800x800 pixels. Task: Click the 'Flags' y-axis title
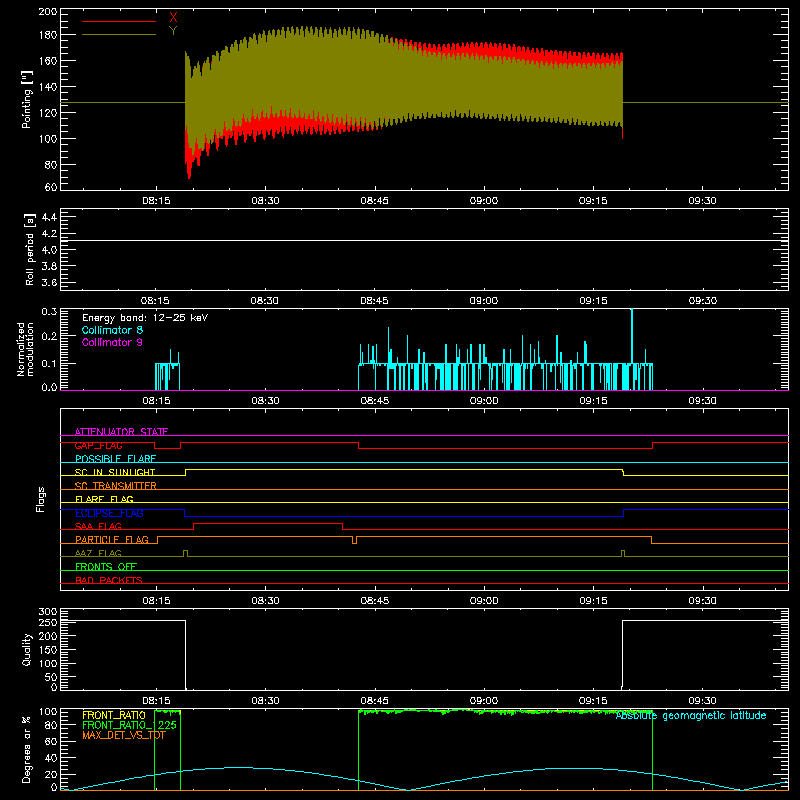[x=41, y=499]
